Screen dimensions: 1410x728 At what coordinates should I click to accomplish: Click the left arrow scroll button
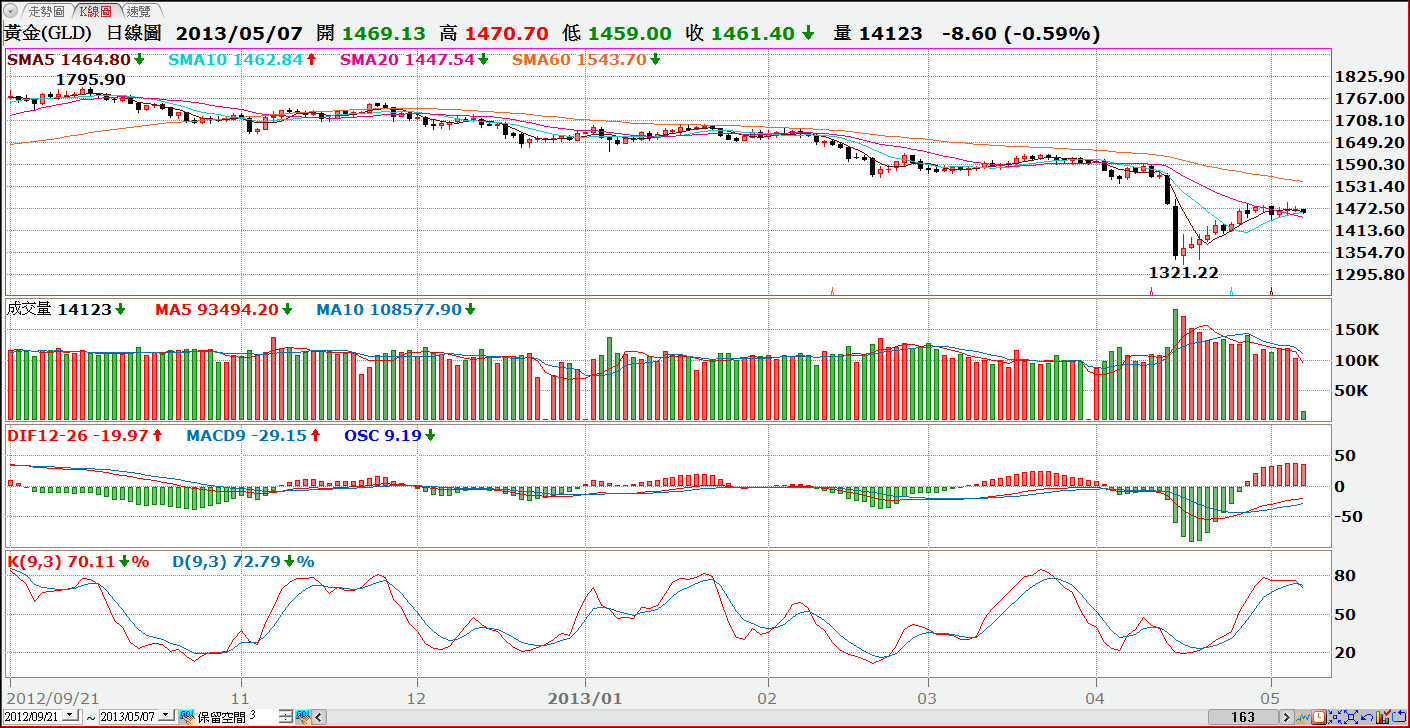pos(320,717)
